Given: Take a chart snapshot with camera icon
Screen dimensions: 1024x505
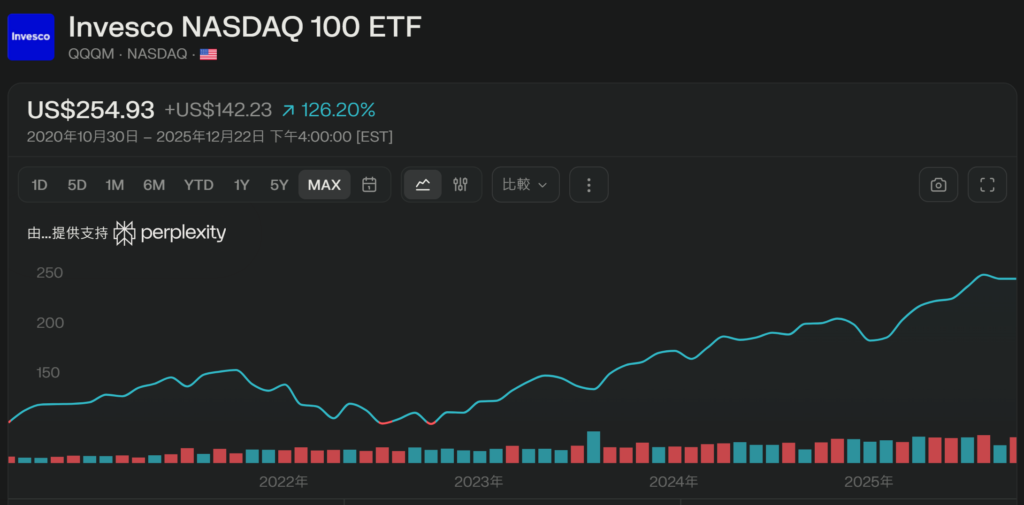Looking at the screenshot, I should (938, 185).
